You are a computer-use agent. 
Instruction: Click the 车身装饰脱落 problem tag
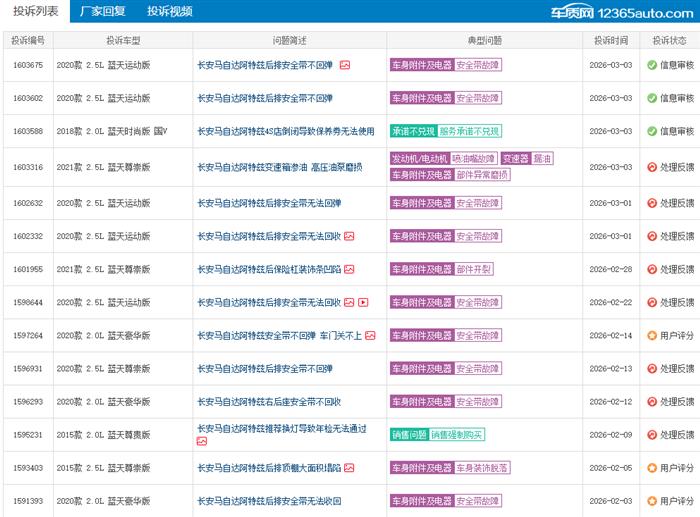pos(482,467)
